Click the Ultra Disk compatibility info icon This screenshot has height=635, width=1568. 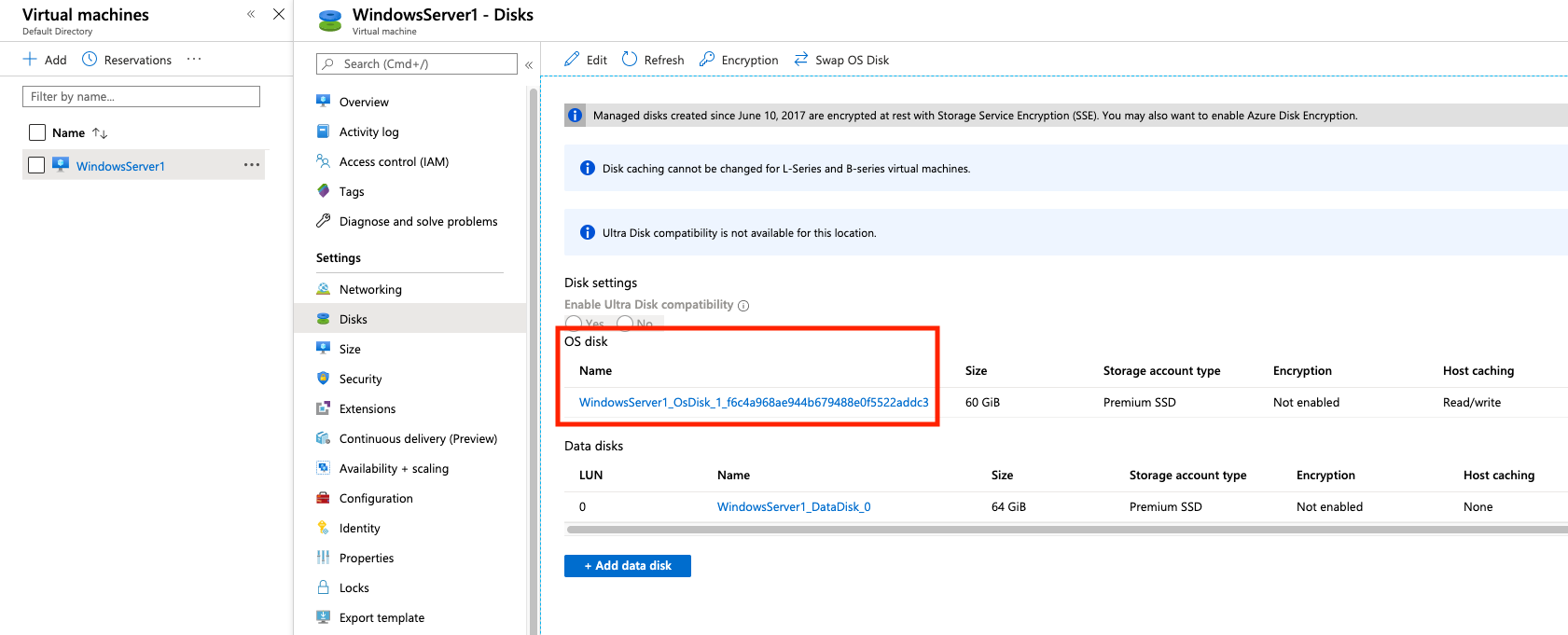click(743, 306)
